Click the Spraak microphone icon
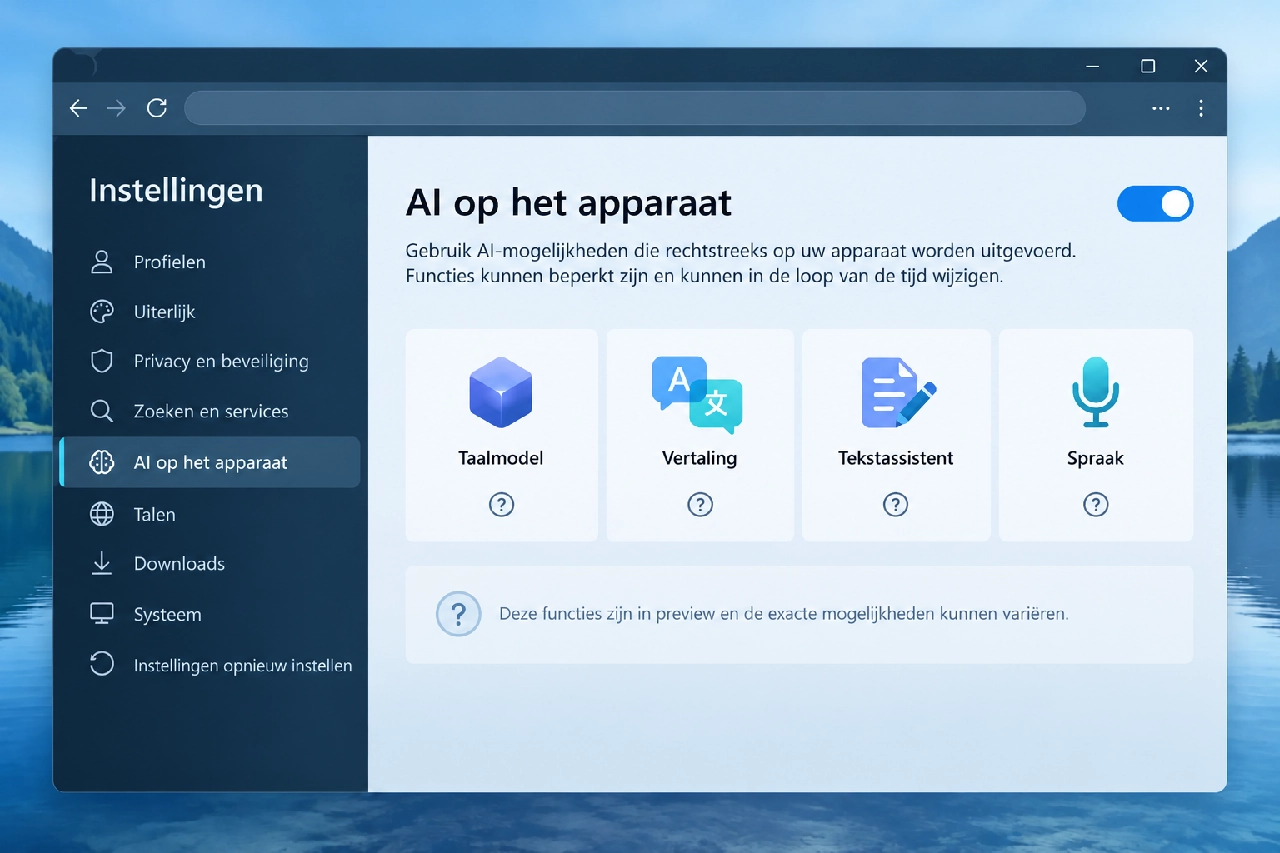Screen dimensions: 1280x853 tap(1095, 393)
